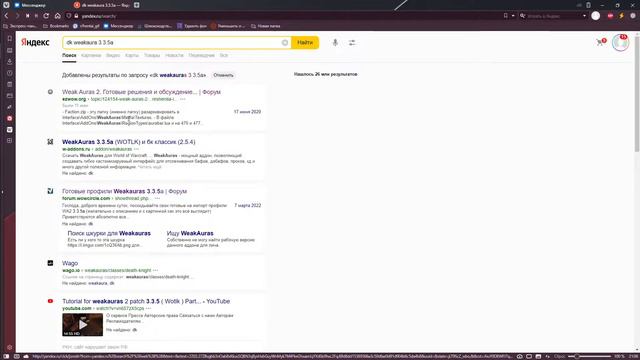Click the Отменить button next to query correction
This screenshot has width=640, height=360.
(x=223, y=75)
